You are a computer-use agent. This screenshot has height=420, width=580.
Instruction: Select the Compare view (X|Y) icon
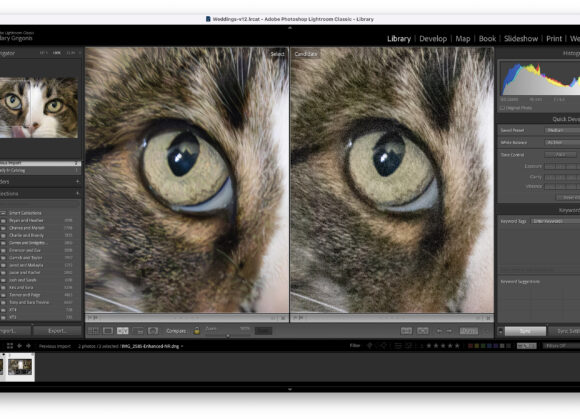(123, 331)
